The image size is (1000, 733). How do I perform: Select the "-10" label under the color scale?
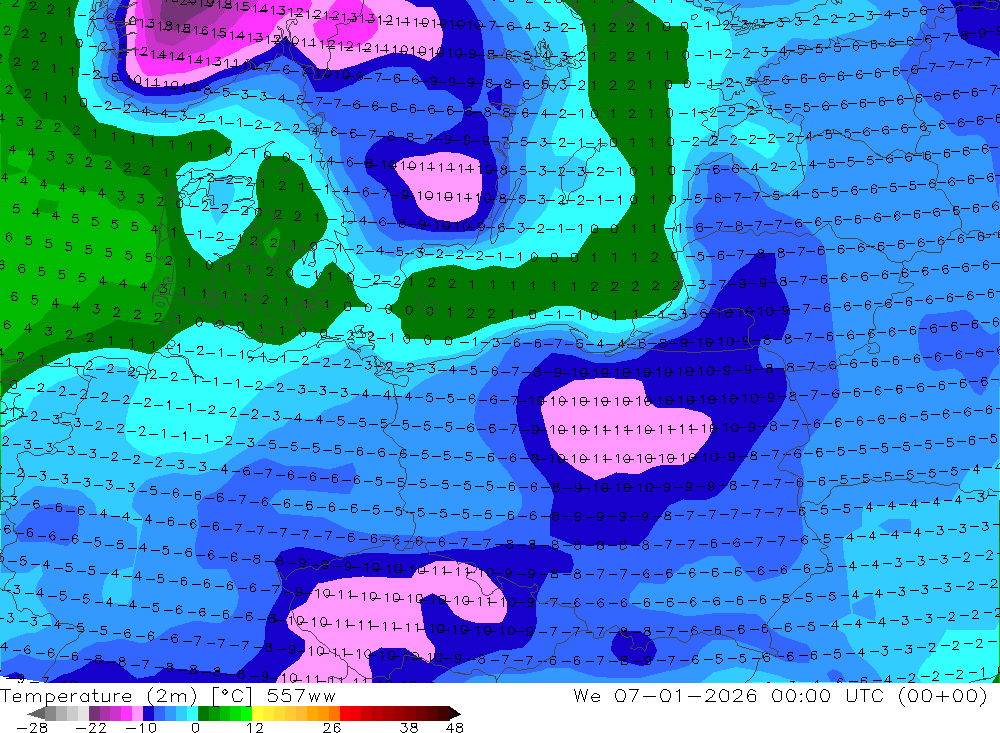pyautogui.click(x=141, y=727)
